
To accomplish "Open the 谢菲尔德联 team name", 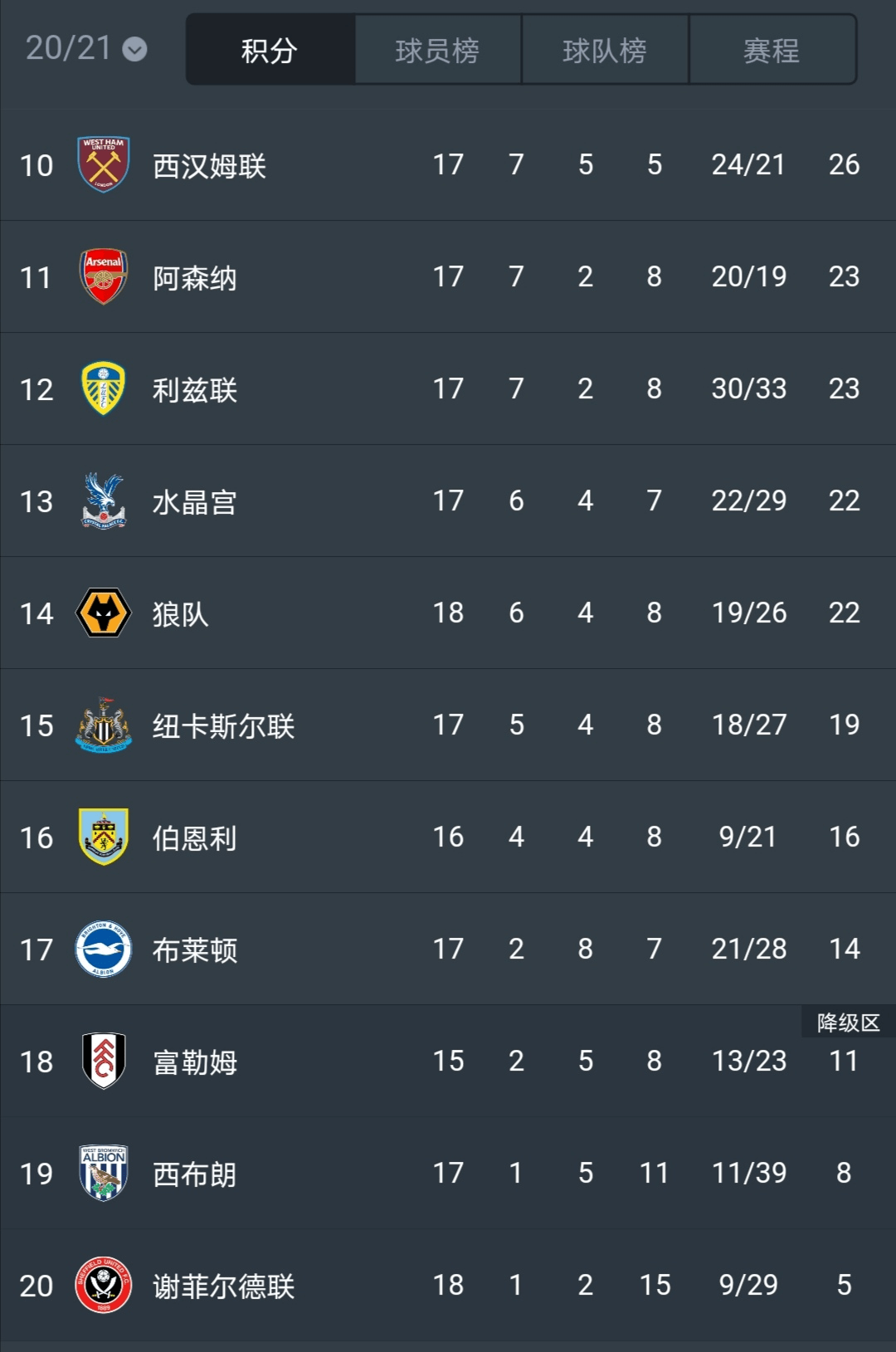I will tap(223, 1286).
